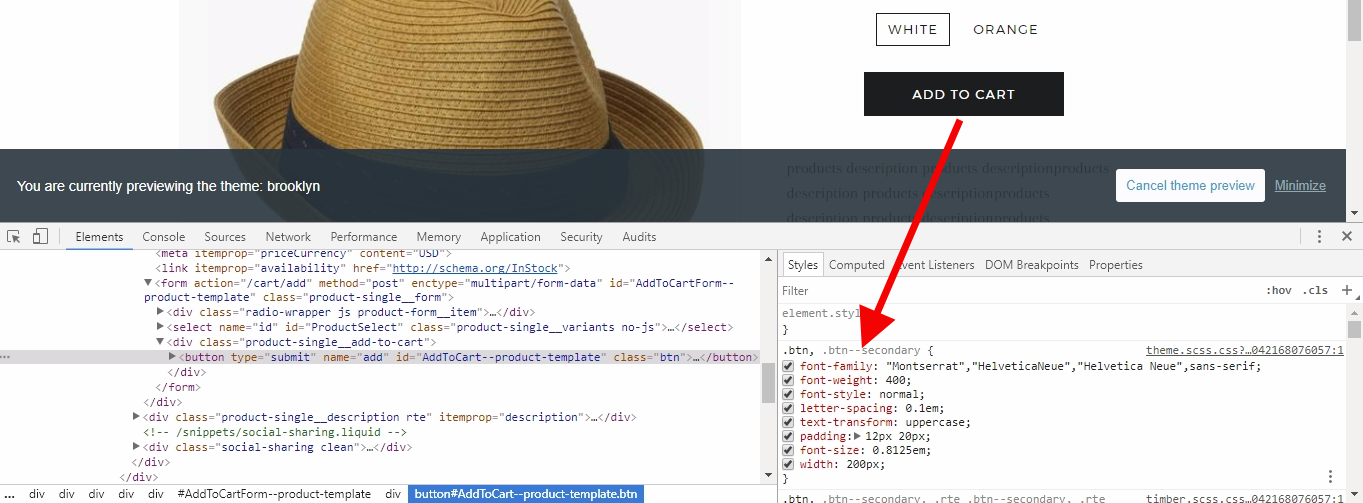The height and width of the screenshot is (503, 1363).
Task: Select the button#AddToCart--product-template.btn breadcrumb
Action: 525,494
